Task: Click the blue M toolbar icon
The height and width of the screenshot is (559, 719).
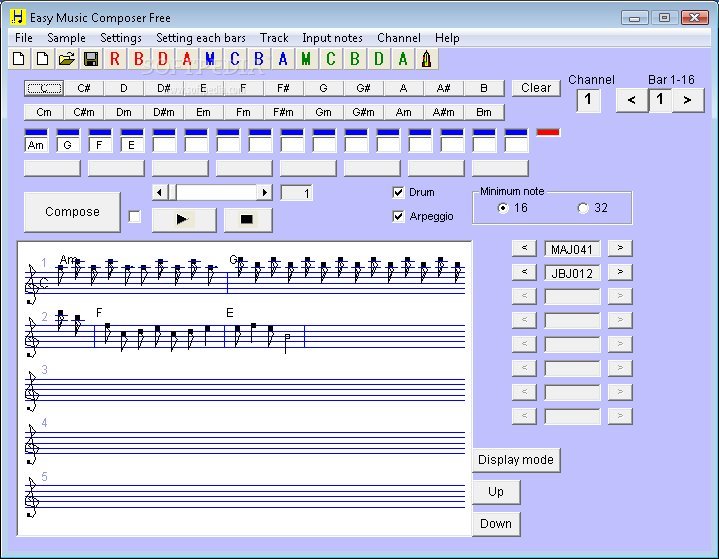Action: point(210,59)
